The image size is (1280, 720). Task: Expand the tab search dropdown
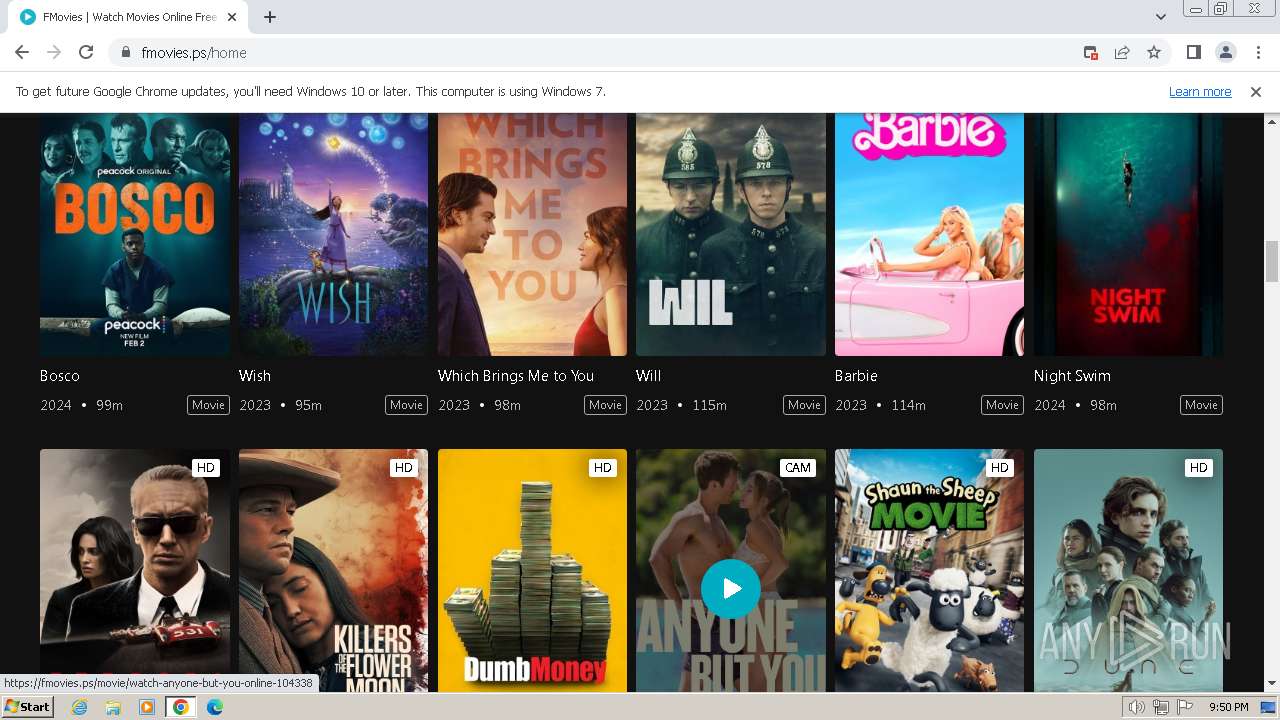1160,17
